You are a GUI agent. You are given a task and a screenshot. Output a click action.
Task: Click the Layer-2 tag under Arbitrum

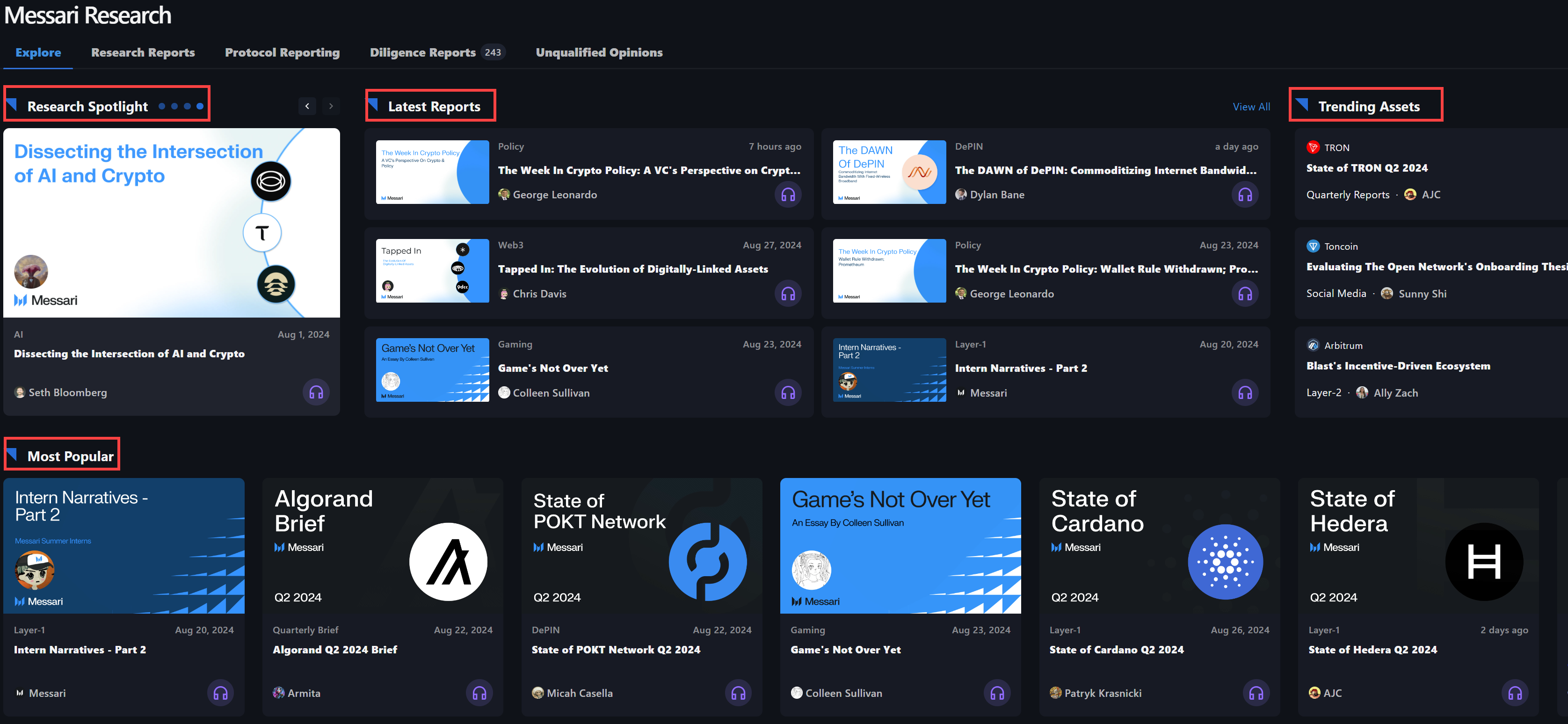[x=1323, y=392]
